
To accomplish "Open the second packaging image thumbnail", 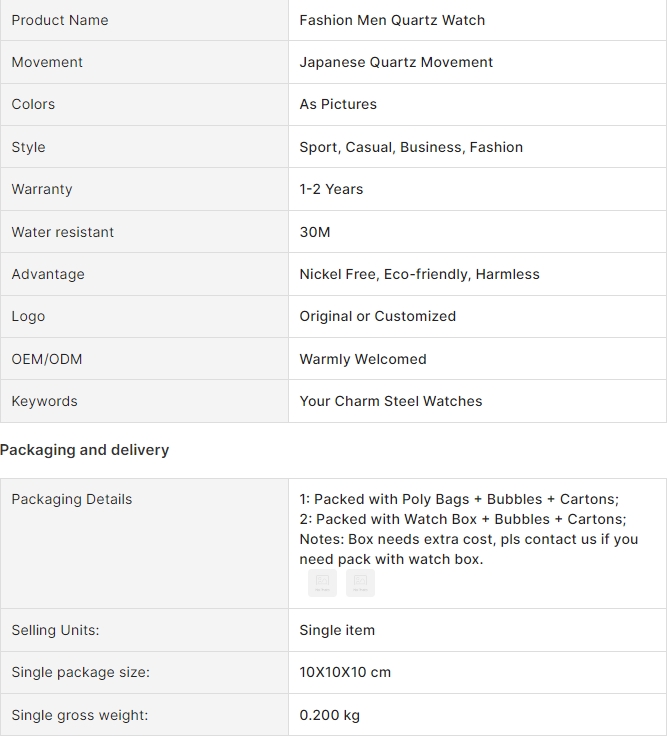I will 360,583.
